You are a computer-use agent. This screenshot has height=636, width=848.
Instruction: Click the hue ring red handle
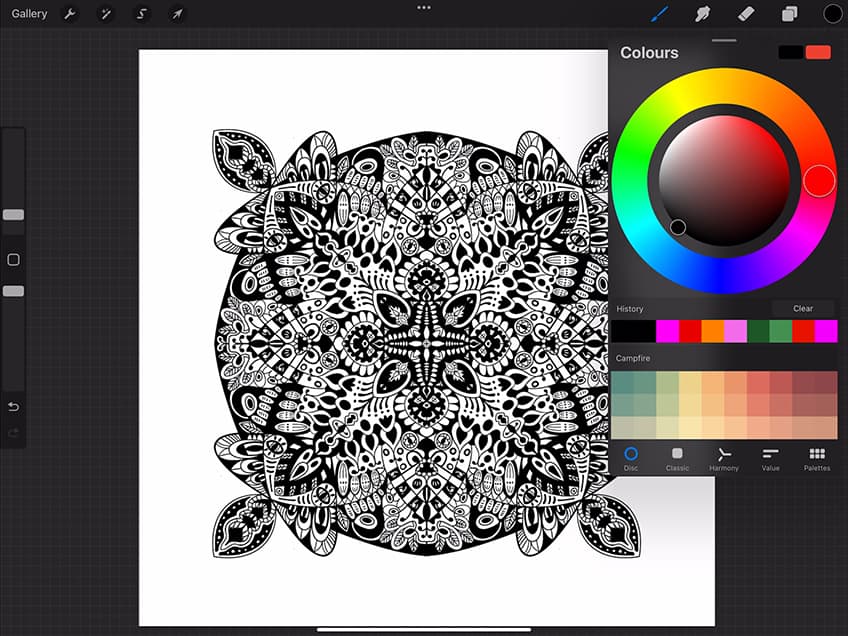pos(819,181)
